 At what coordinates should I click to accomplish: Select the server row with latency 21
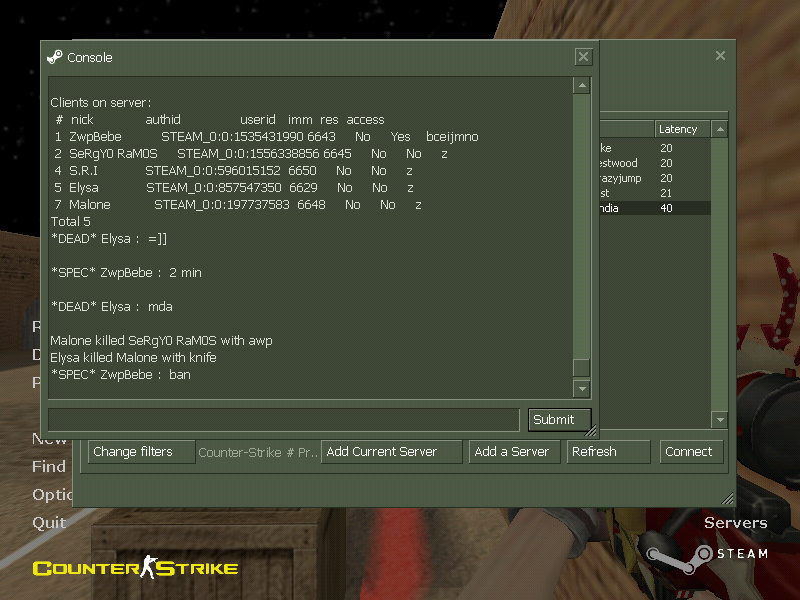(x=654, y=193)
